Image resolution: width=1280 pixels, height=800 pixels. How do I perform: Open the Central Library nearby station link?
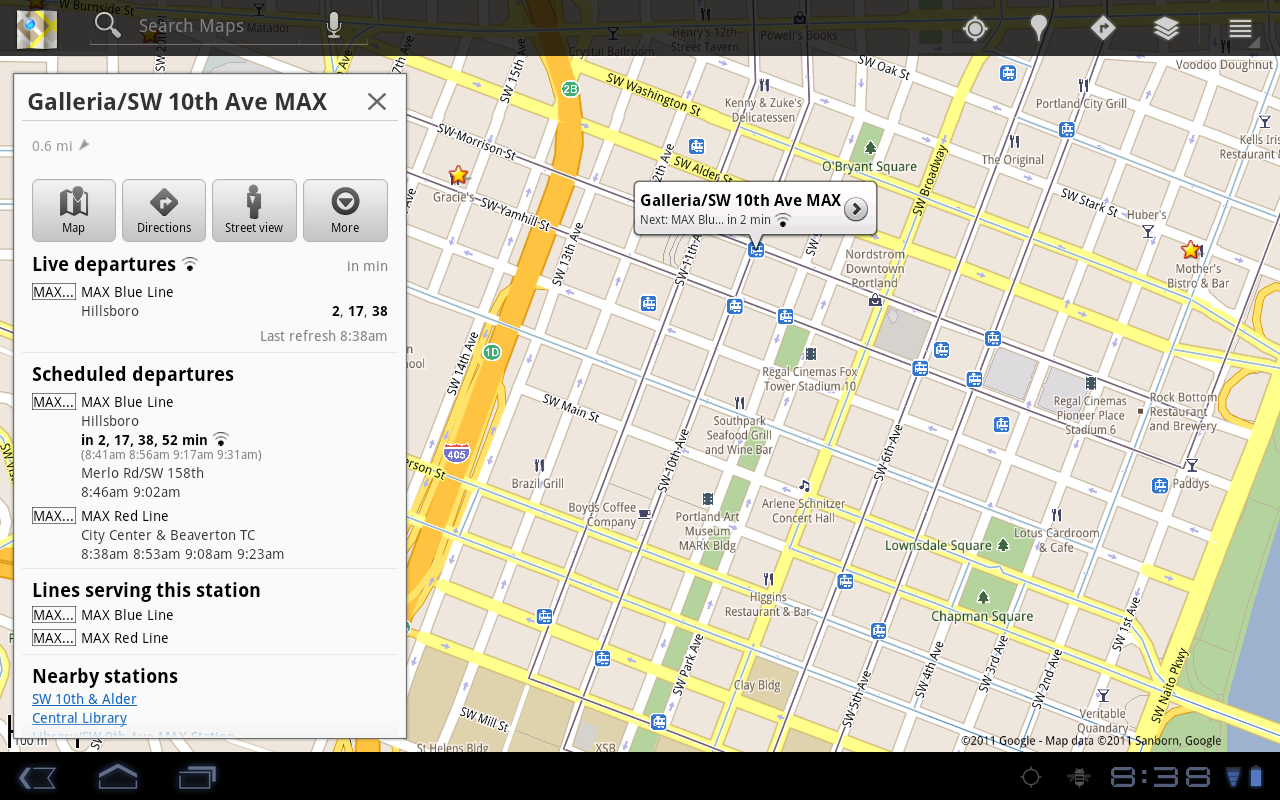(x=79, y=718)
